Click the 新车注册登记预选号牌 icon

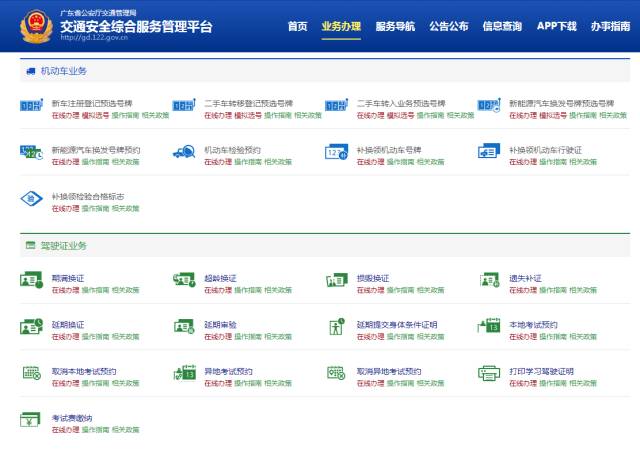tap(31, 106)
